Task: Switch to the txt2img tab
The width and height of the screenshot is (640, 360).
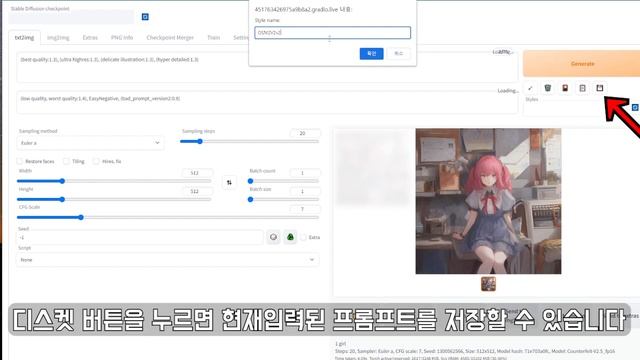Action: [24, 38]
